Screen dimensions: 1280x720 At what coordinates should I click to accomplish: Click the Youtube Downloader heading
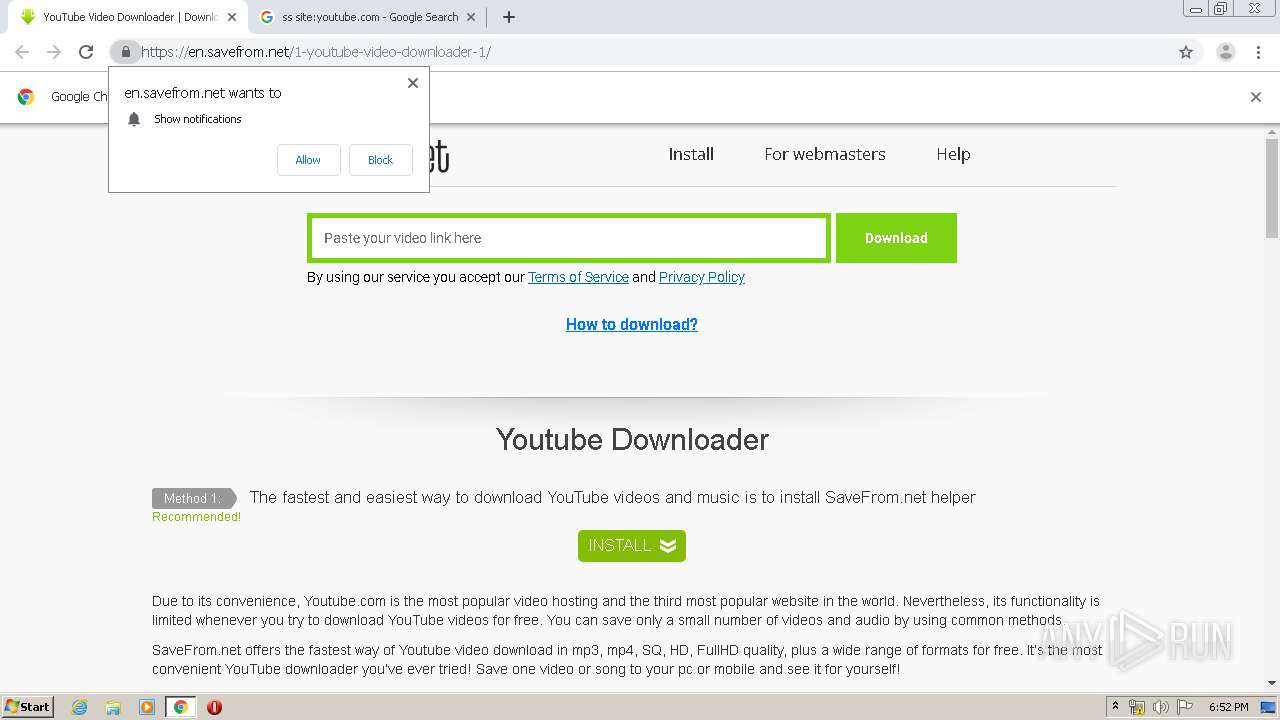coord(632,439)
